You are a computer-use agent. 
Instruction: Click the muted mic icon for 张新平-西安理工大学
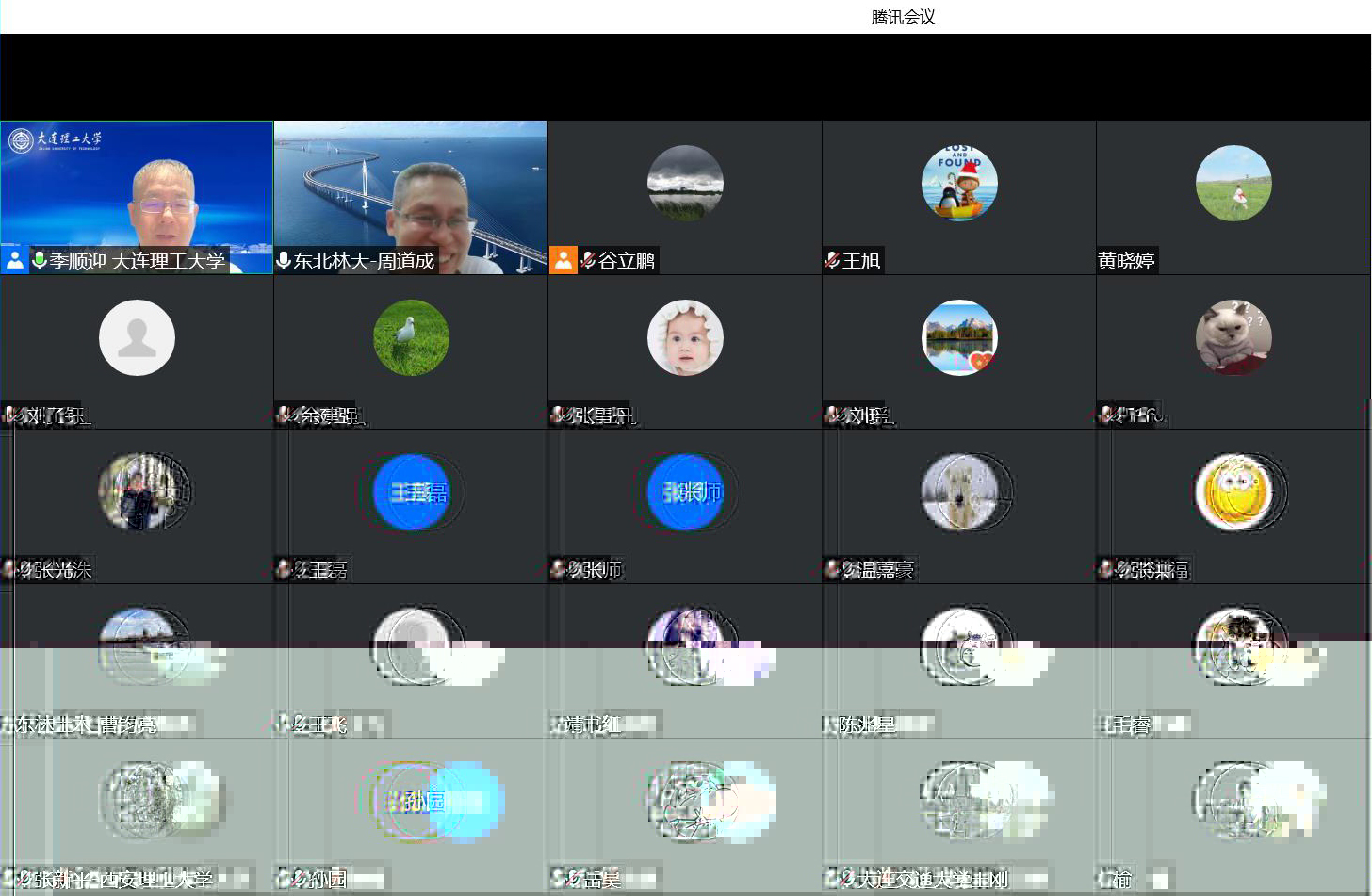pos(24,878)
